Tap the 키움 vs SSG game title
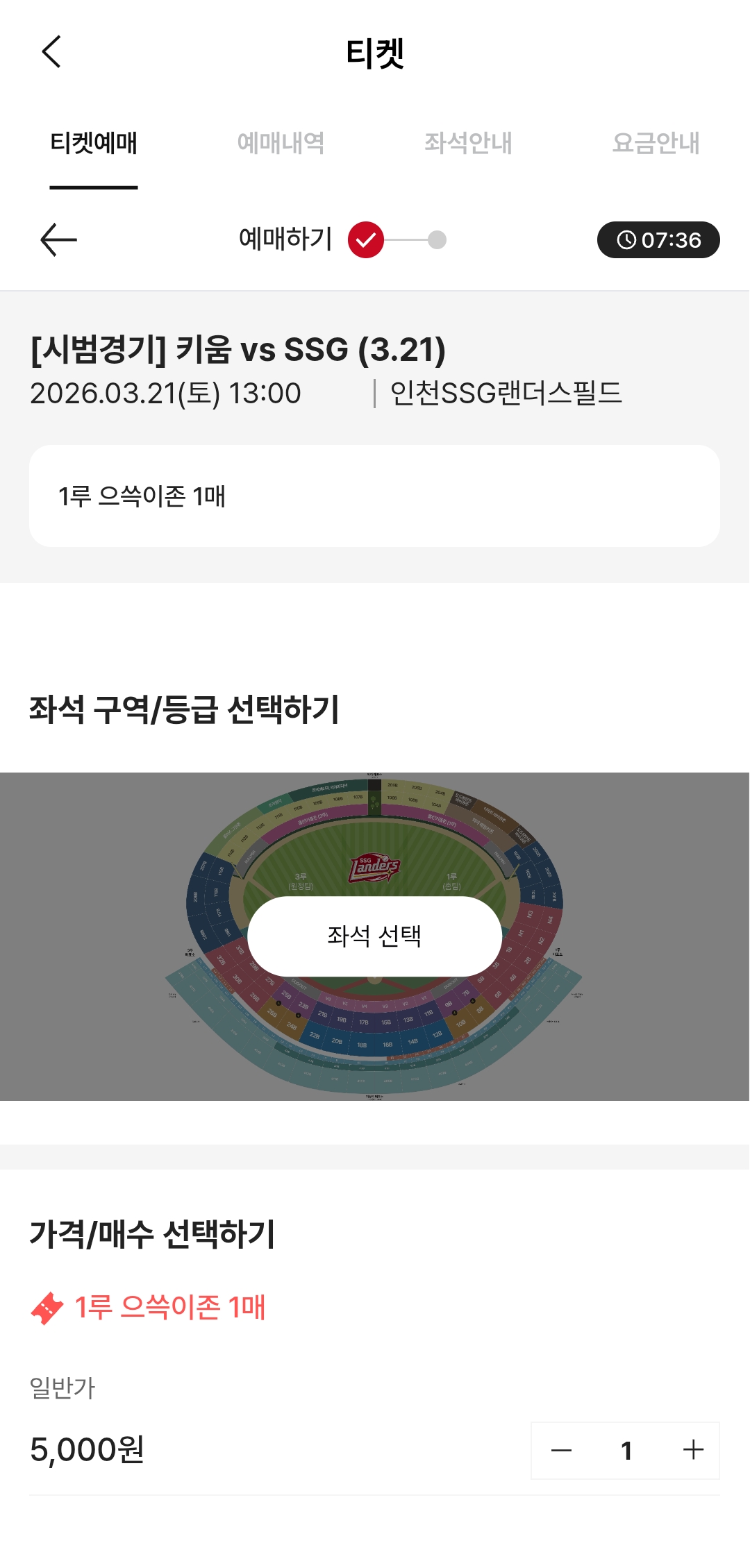Viewport: 750px width, 1568px height. coord(238,349)
